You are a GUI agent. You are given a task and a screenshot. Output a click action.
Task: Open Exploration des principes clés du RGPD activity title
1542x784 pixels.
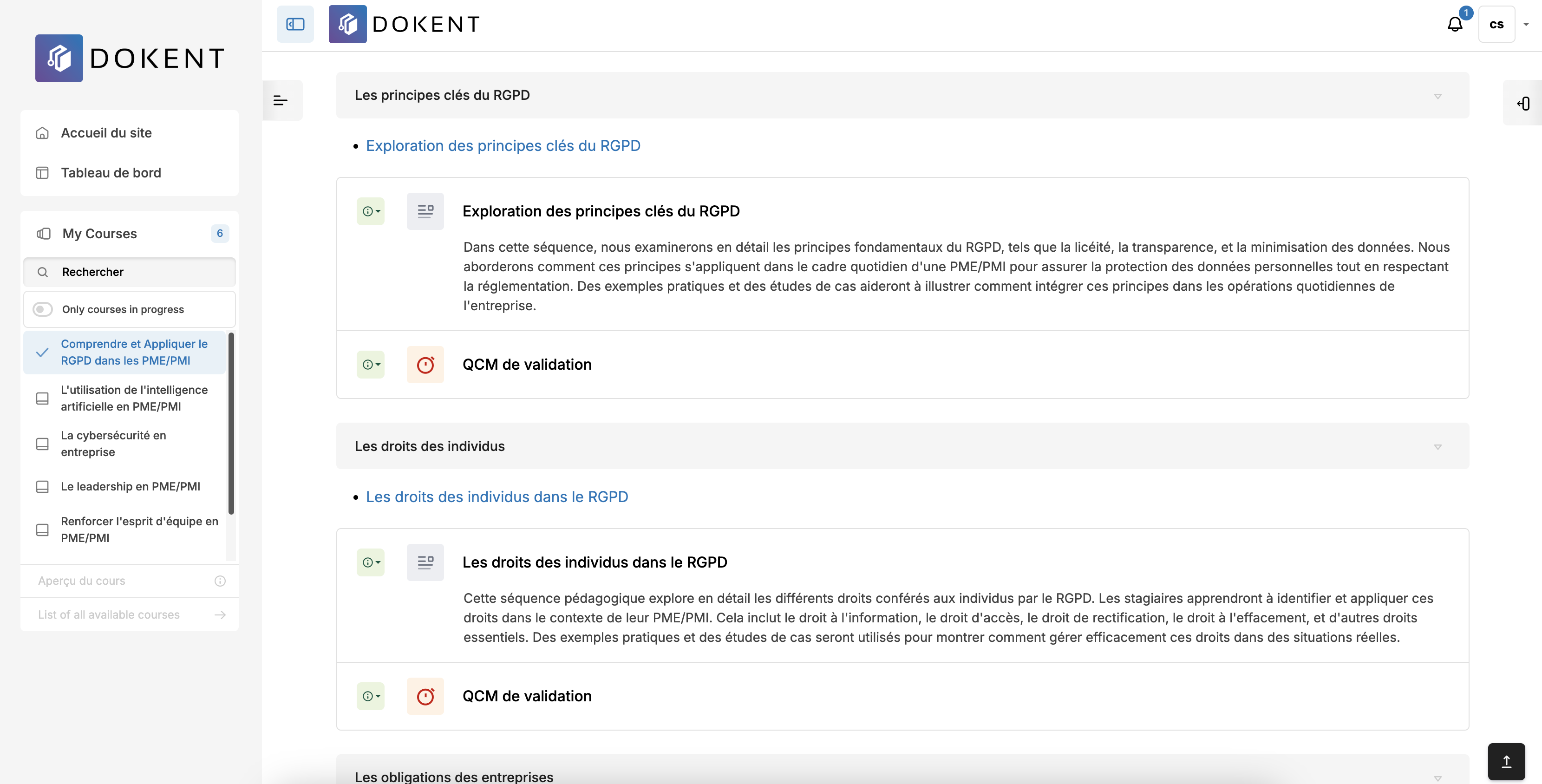tap(601, 211)
